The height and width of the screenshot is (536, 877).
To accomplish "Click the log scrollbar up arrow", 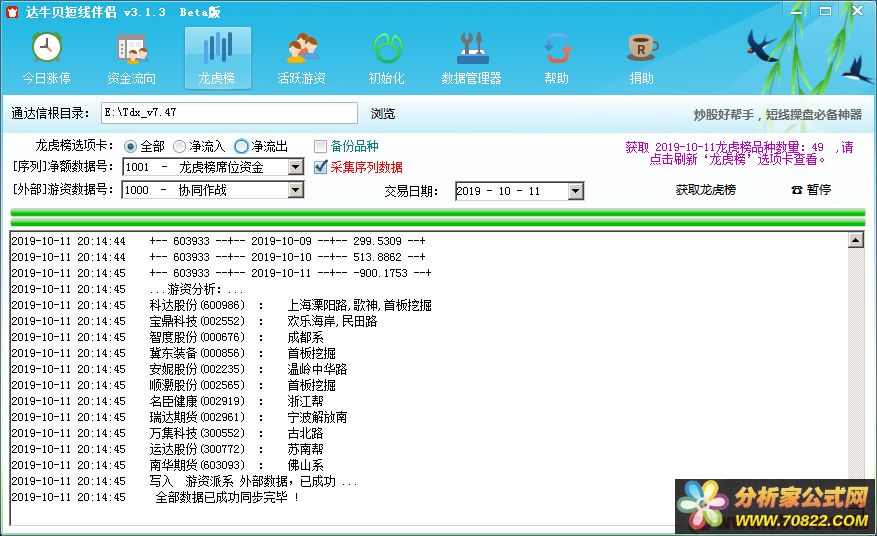I will click(x=856, y=241).
